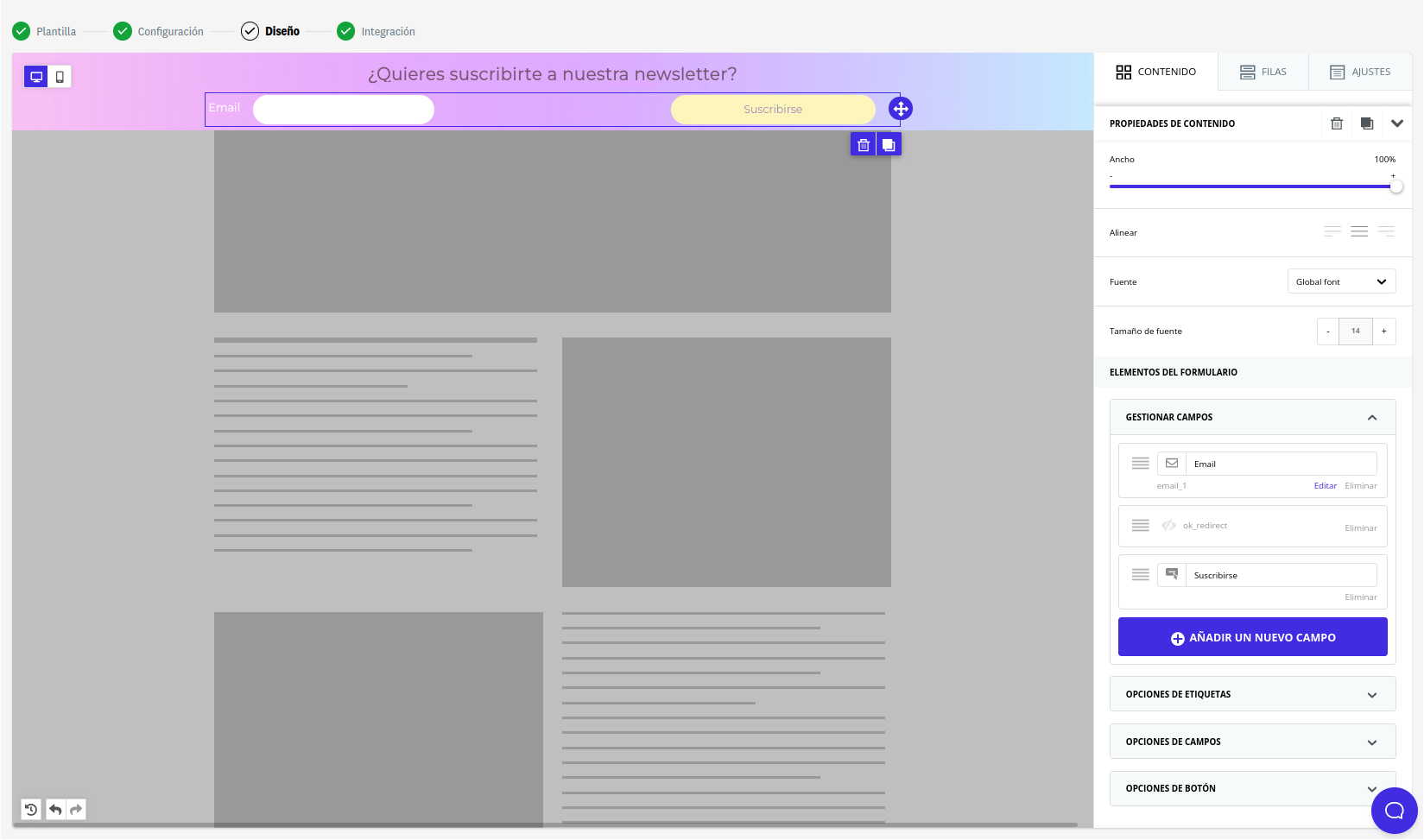Go to the Plantilla step
The height and width of the screenshot is (840, 1424).
[x=44, y=31]
